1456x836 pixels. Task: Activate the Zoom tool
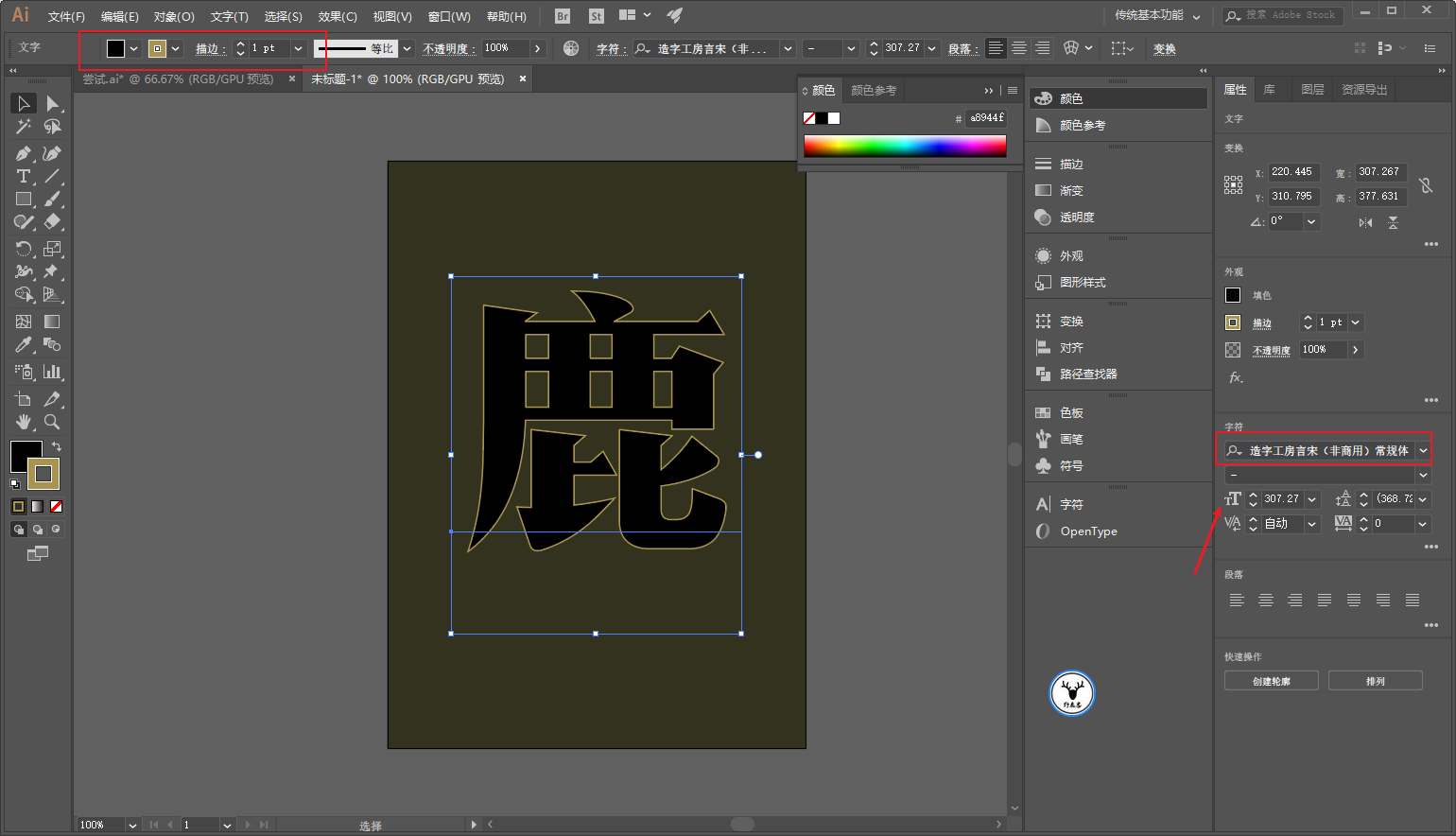click(53, 422)
